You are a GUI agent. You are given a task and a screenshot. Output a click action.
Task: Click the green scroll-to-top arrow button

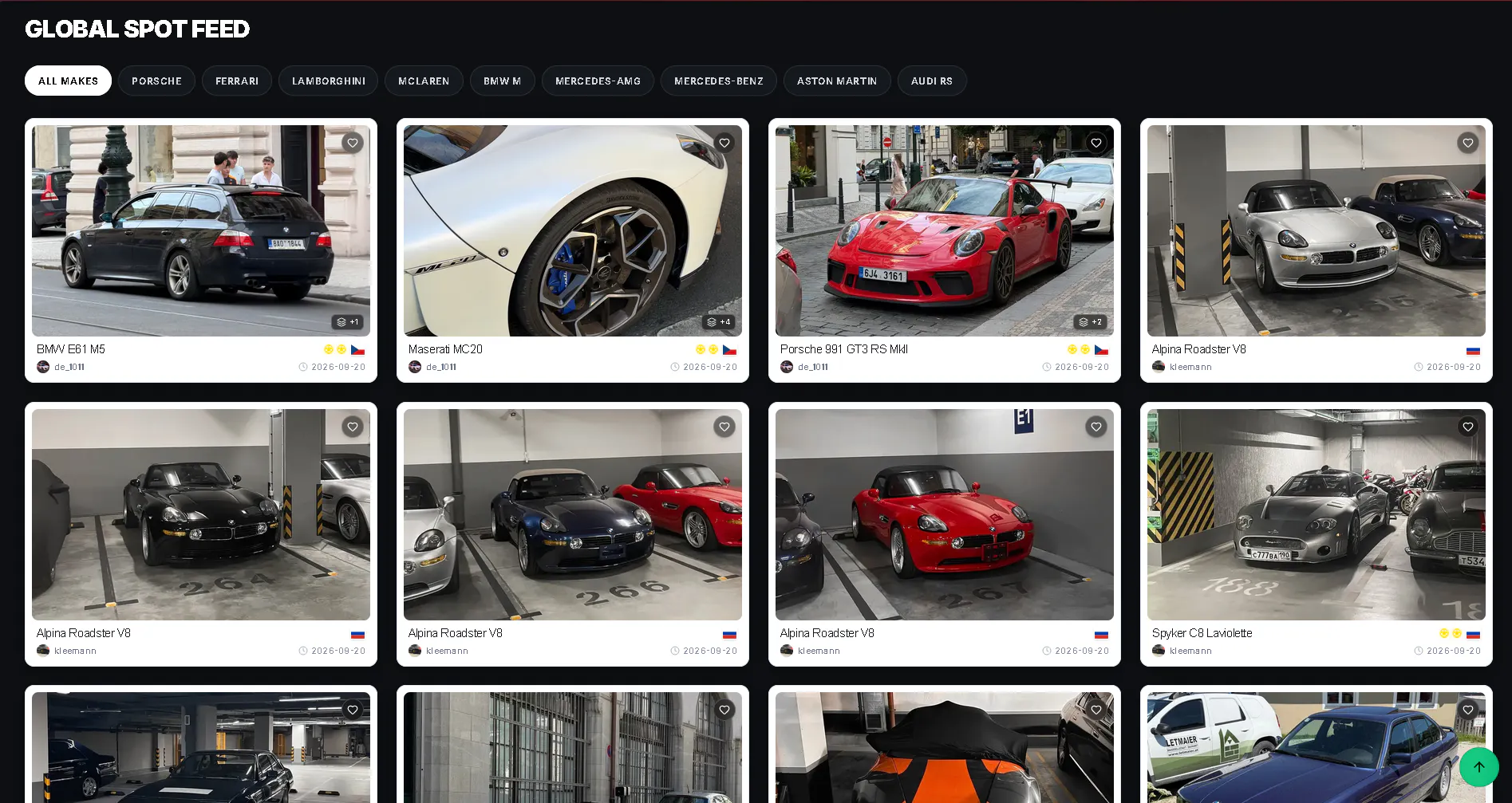point(1479,767)
